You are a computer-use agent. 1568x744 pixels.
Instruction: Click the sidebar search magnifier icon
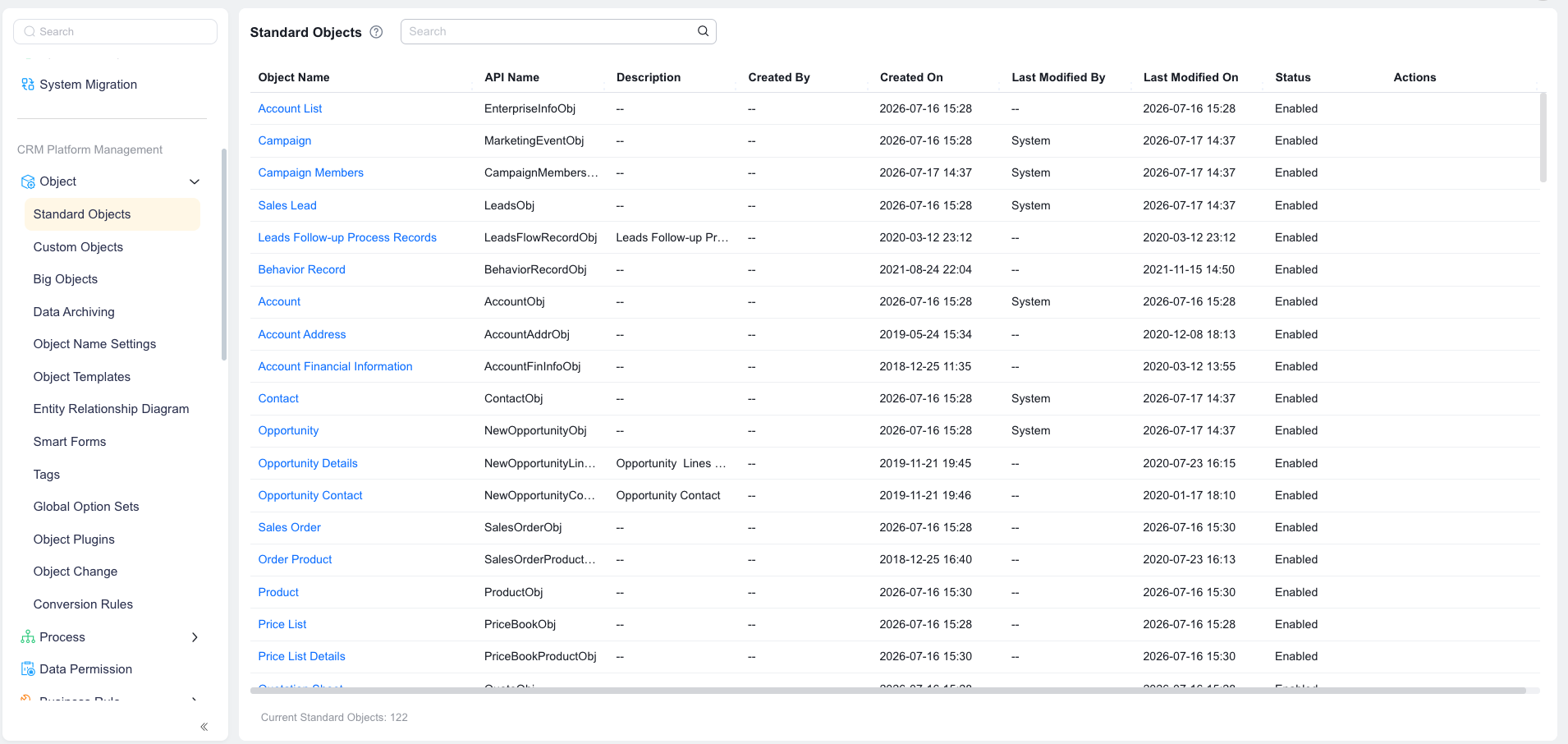[30, 32]
